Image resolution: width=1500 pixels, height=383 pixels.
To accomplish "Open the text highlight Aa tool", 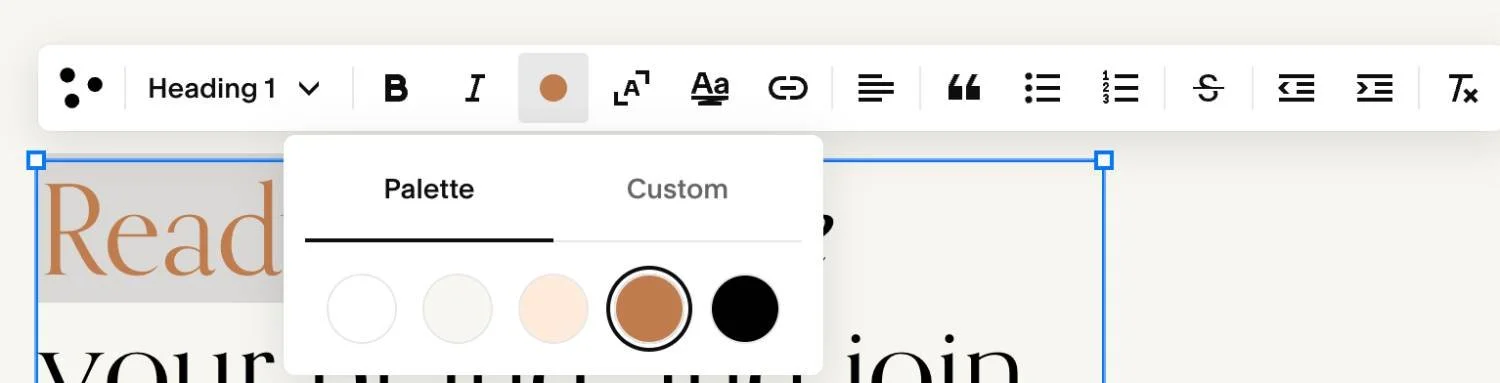I will click(x=710, y=88).
